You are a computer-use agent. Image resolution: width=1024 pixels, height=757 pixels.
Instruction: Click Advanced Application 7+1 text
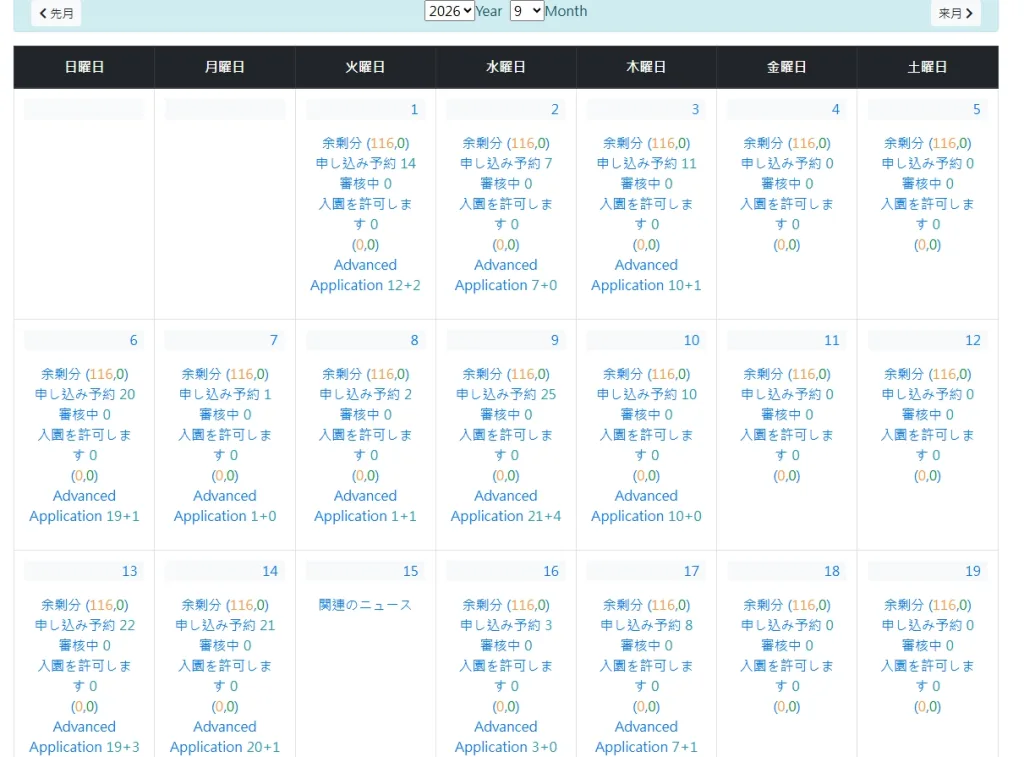(646, 737)
